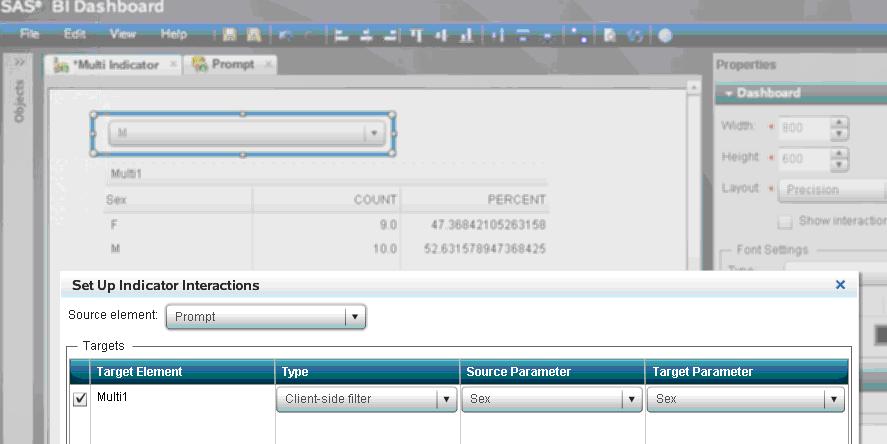Viewport: 887px width, 444px height.
Task: Click the canvas scrollbar up arrow
Action: tap(694, 86)
